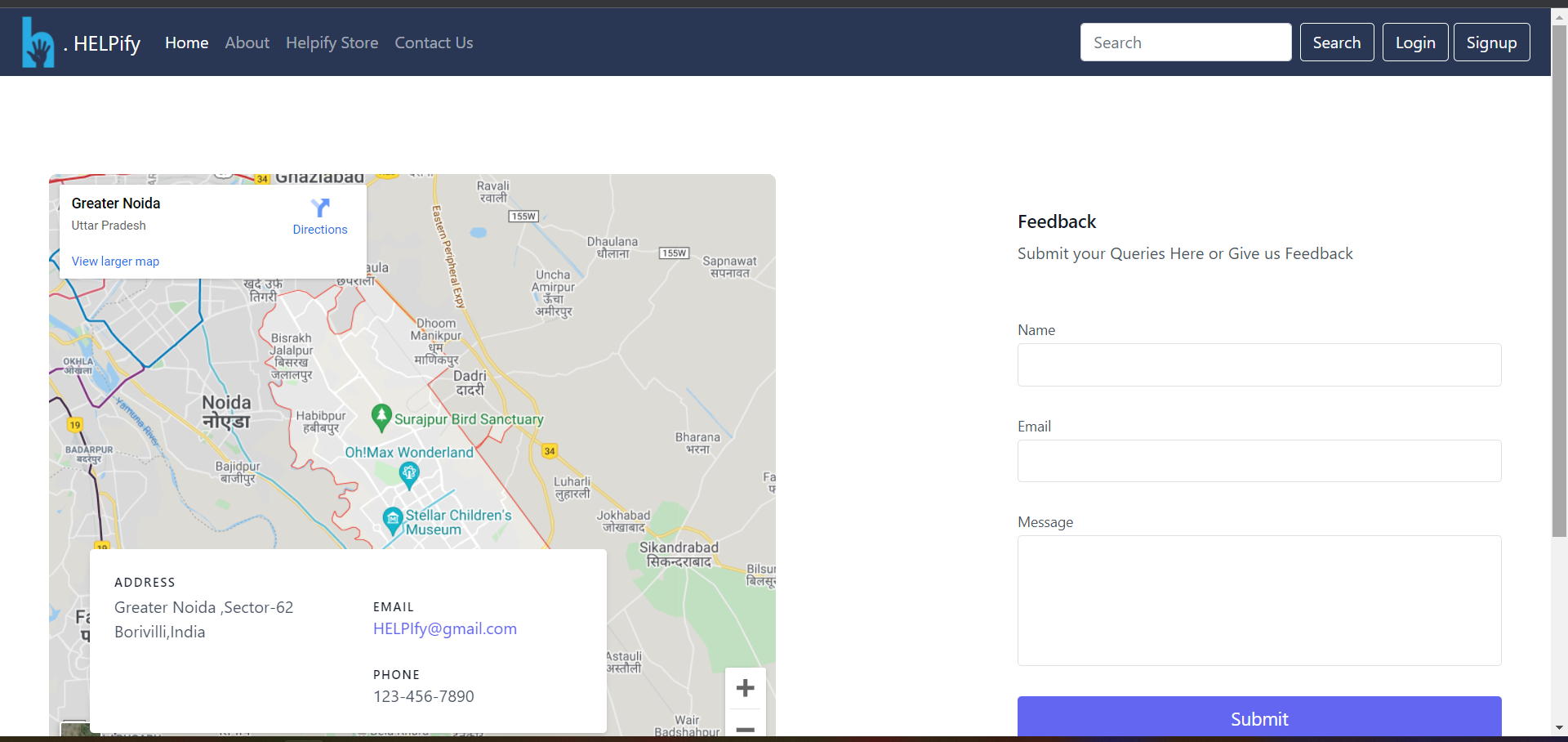The height and width of the screenshot is (742, 1568).
Task: Click Surajpur Bird Sanctuary map pin
Action: pos(381,418)
